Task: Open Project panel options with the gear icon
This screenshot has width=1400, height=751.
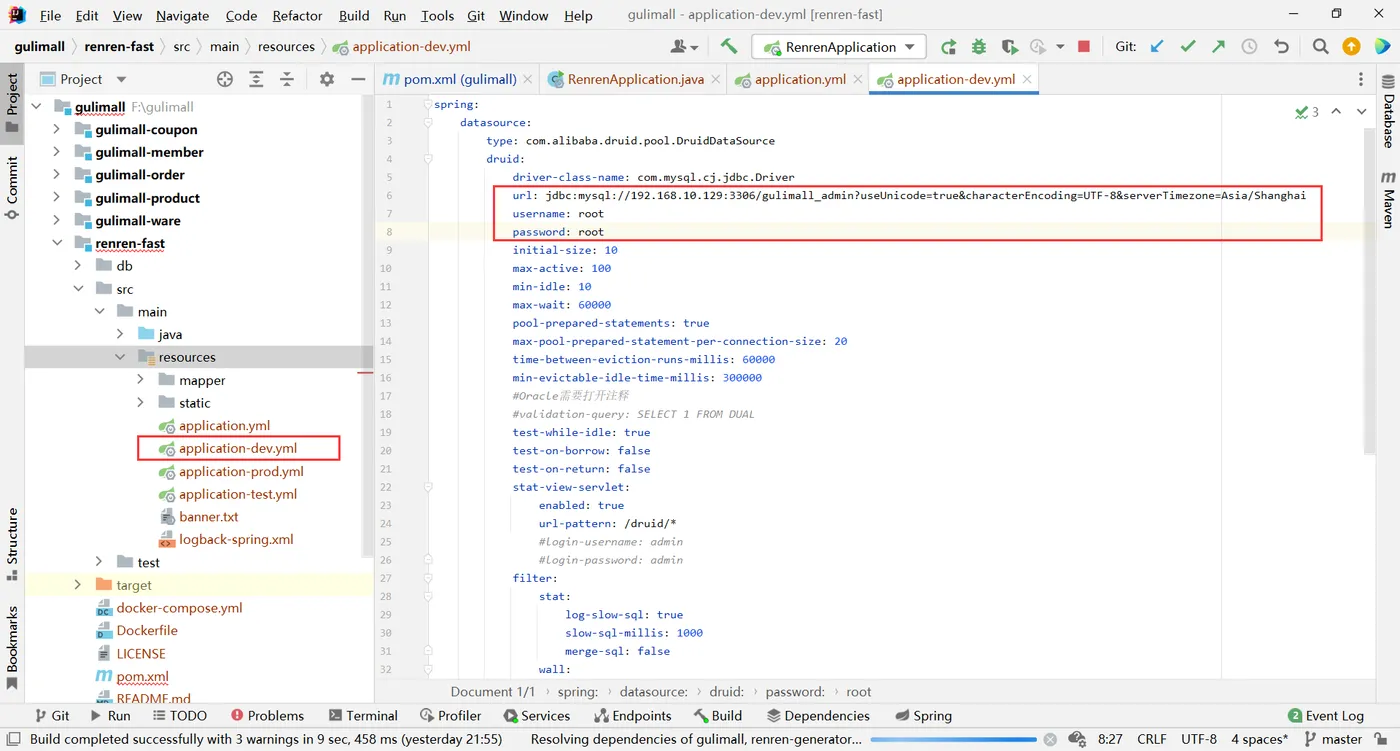Action: 326,79
